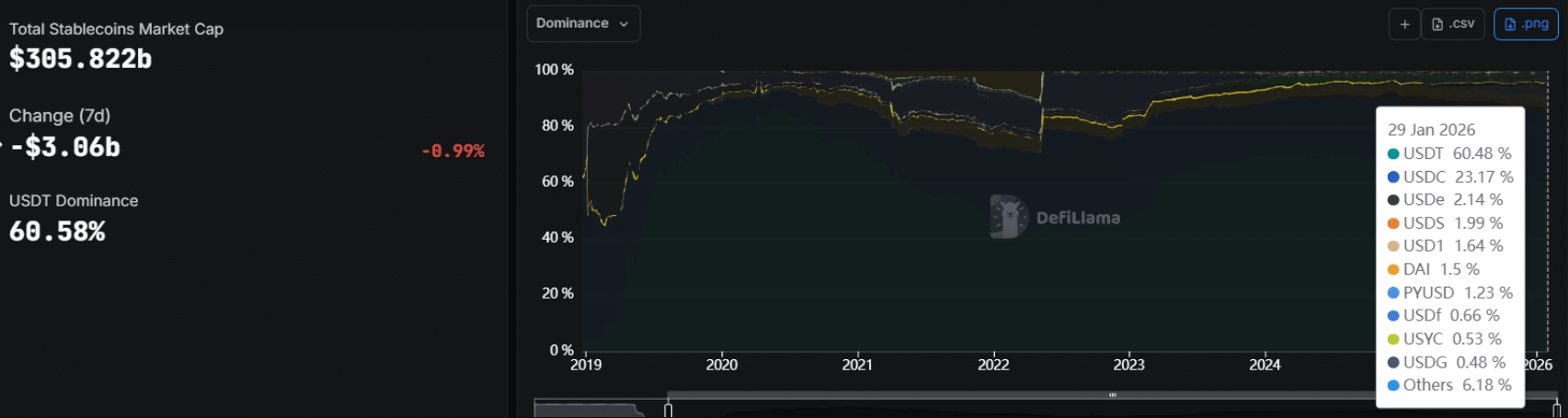Click the dark USDe dot in tooltip
1568x418 pixels.
coord(1393,200)
